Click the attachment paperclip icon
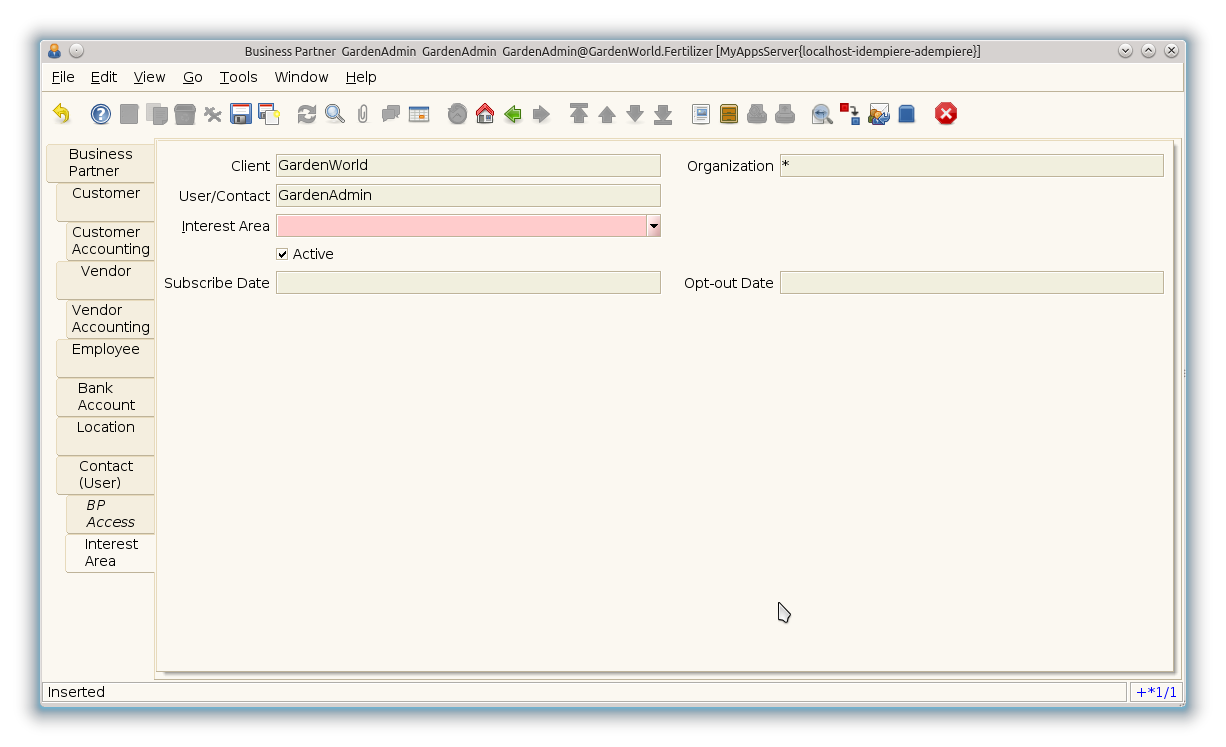The width and height of the screenshot is (1226, 747). (363, 114)
